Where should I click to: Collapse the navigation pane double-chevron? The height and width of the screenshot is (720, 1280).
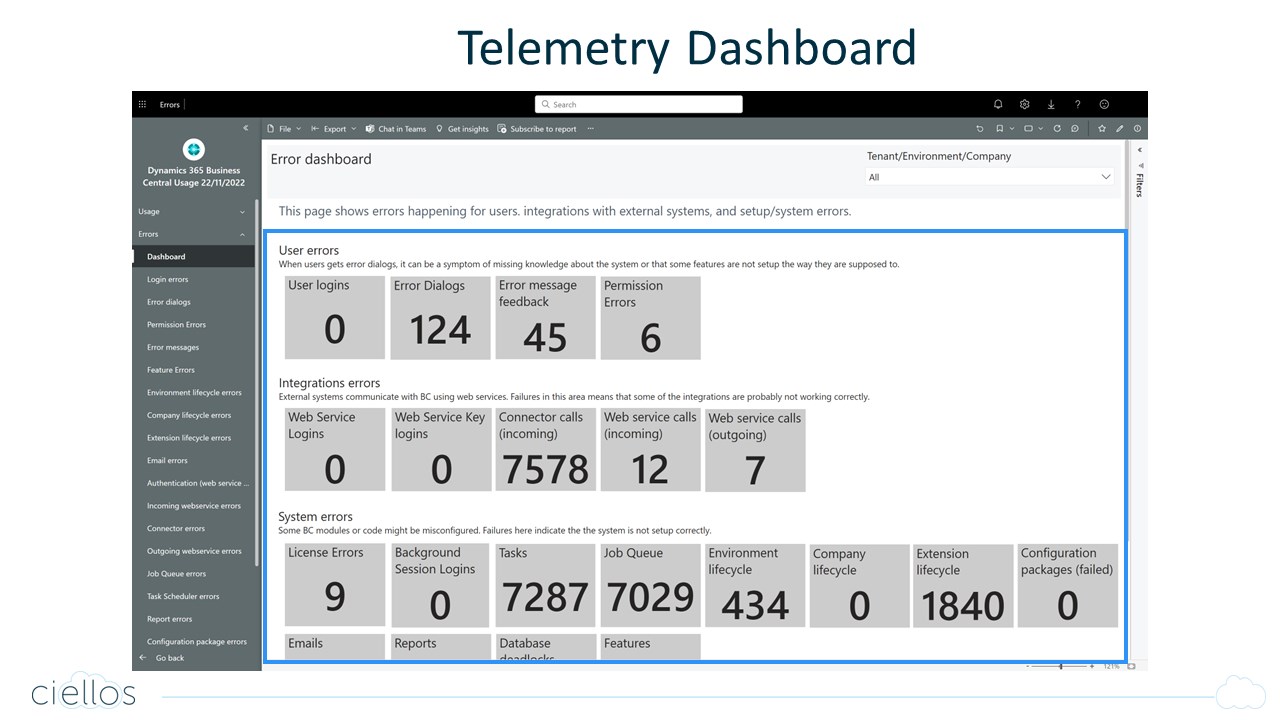(x=246, y=128)
